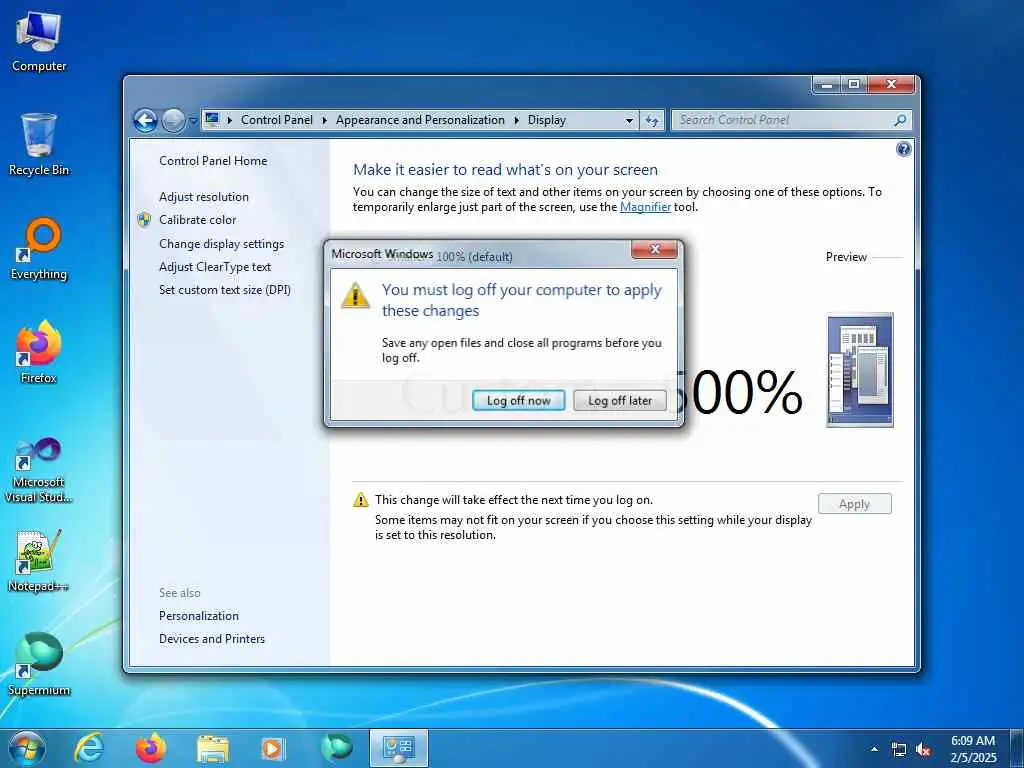Launch Firefox from taskbar

tap(151, 748)
